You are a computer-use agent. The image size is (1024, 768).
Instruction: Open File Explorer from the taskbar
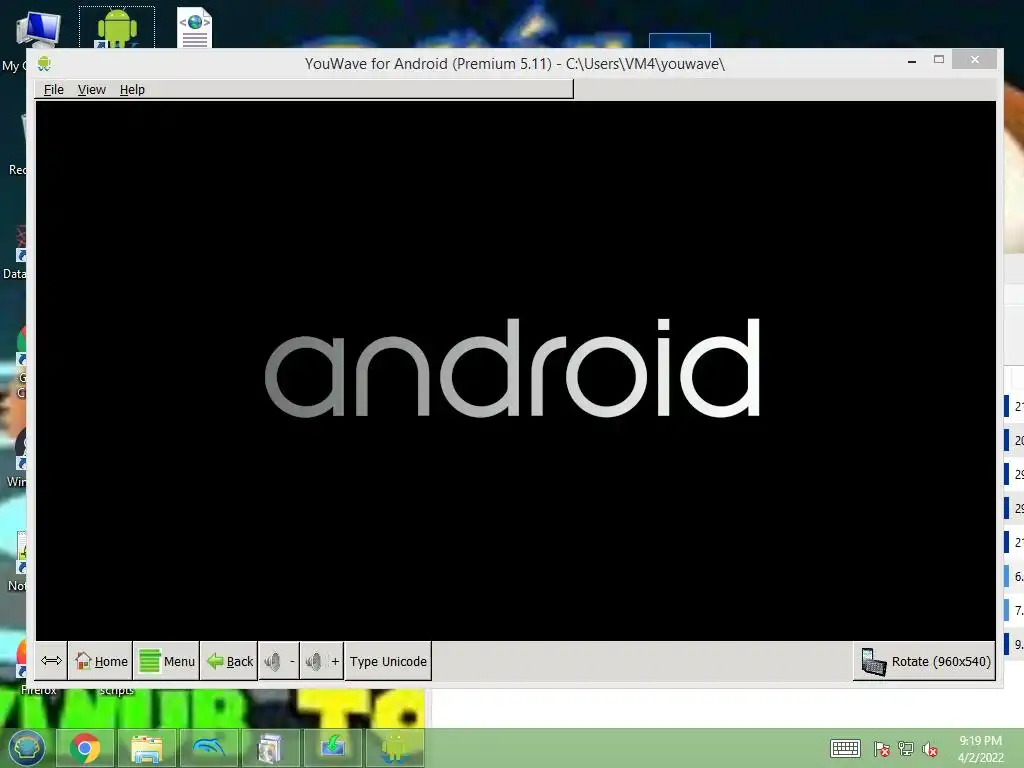pos(147,748)
